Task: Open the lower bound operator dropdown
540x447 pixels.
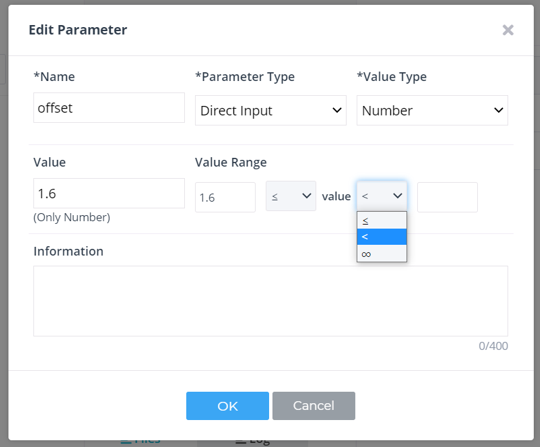Action: click(291, 196)
